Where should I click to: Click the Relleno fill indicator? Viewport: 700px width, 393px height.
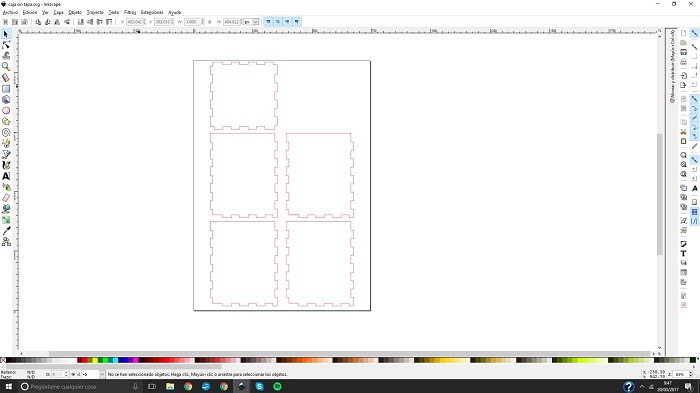(x=31, y=372)
